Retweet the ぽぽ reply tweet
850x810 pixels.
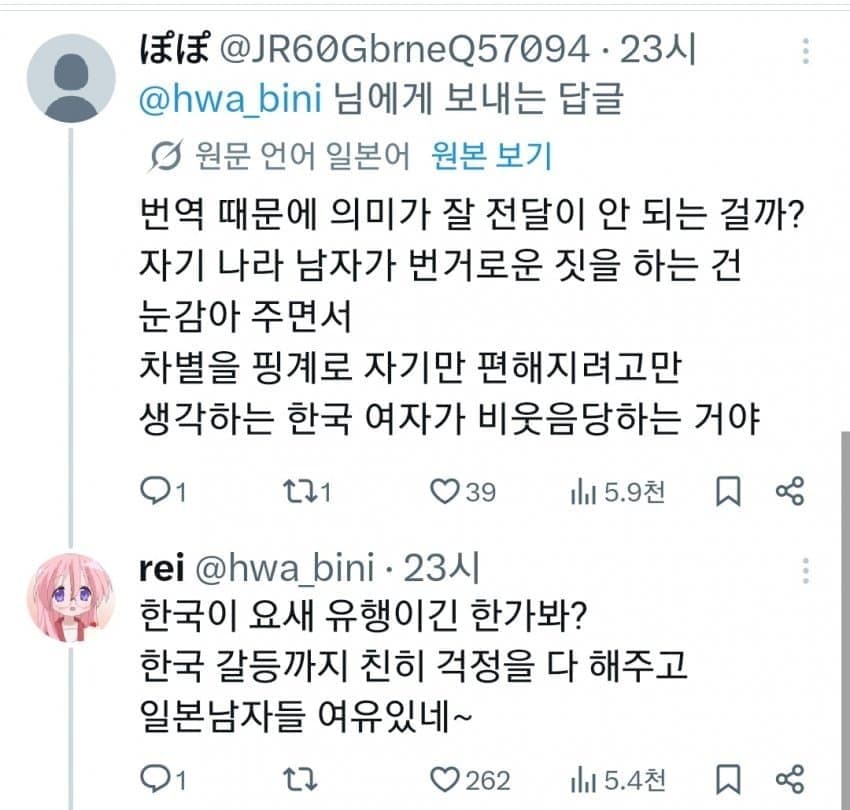click(307, 491)
